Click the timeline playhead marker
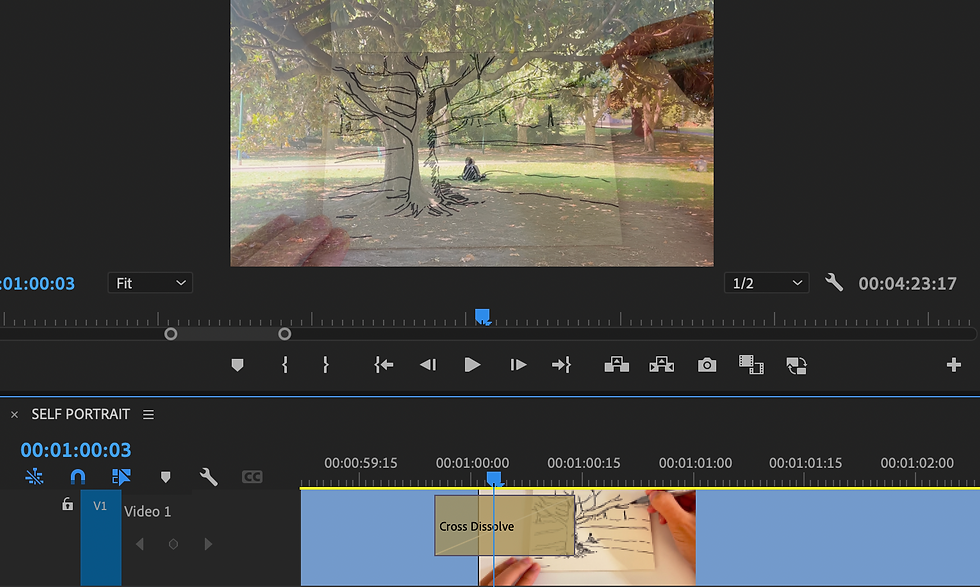980x587 pixels. (x=494, y=479)
